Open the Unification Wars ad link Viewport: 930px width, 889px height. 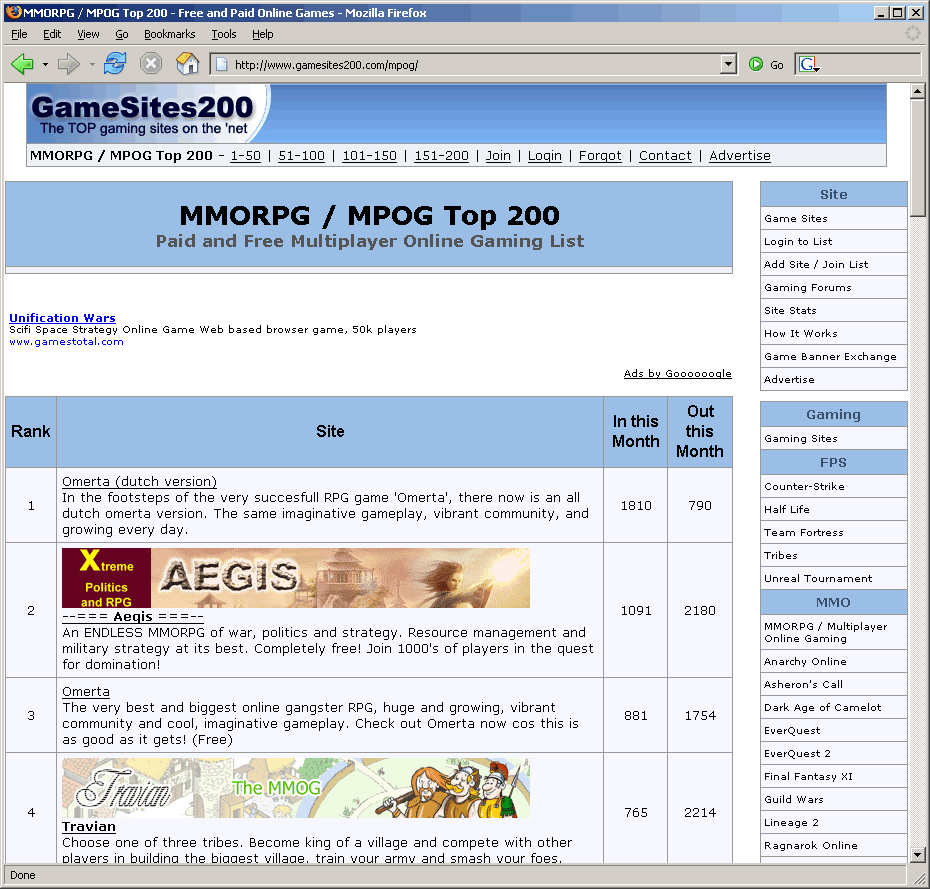(x=62, y=318)
